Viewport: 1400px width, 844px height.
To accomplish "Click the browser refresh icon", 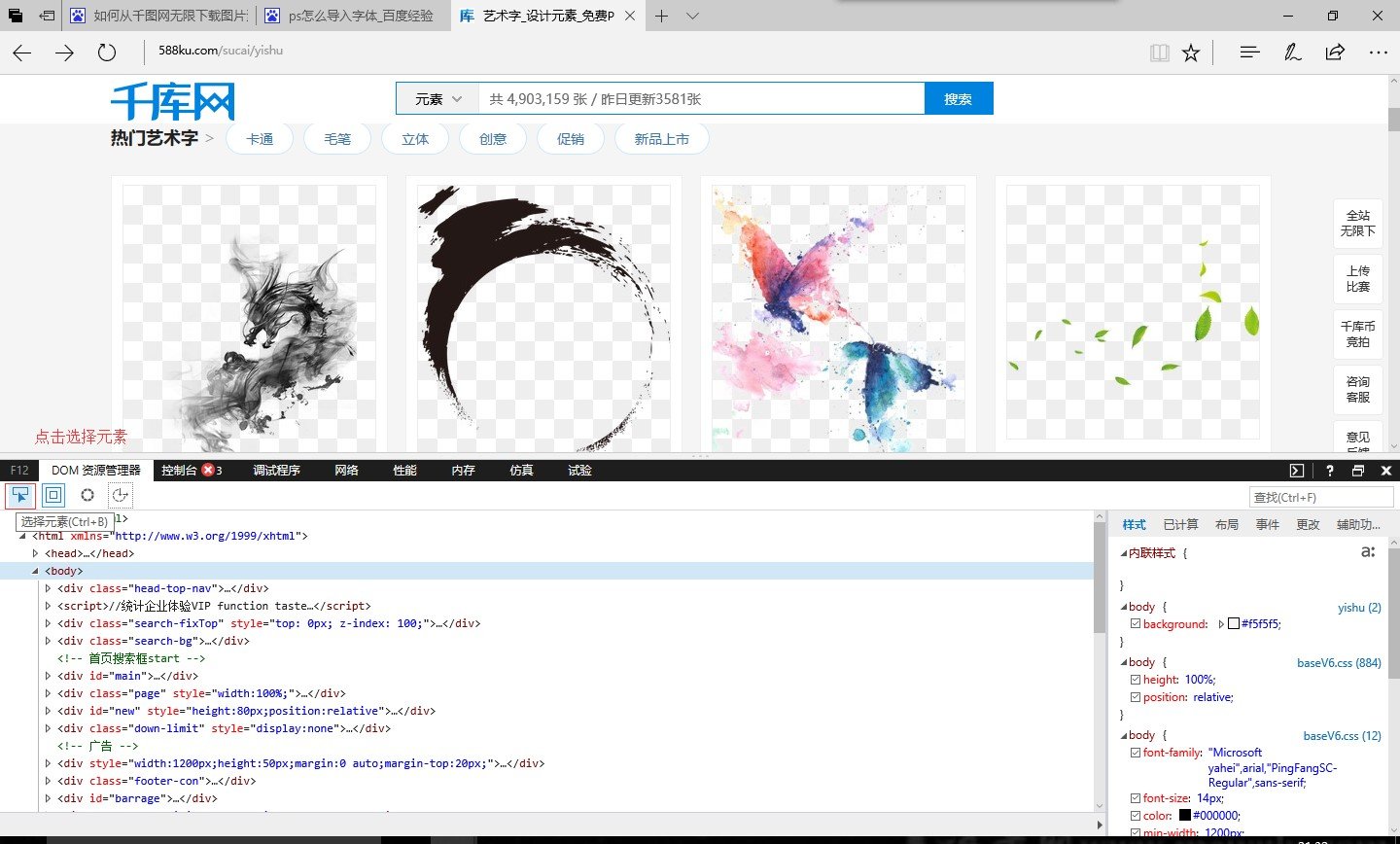I will [107, 53].
